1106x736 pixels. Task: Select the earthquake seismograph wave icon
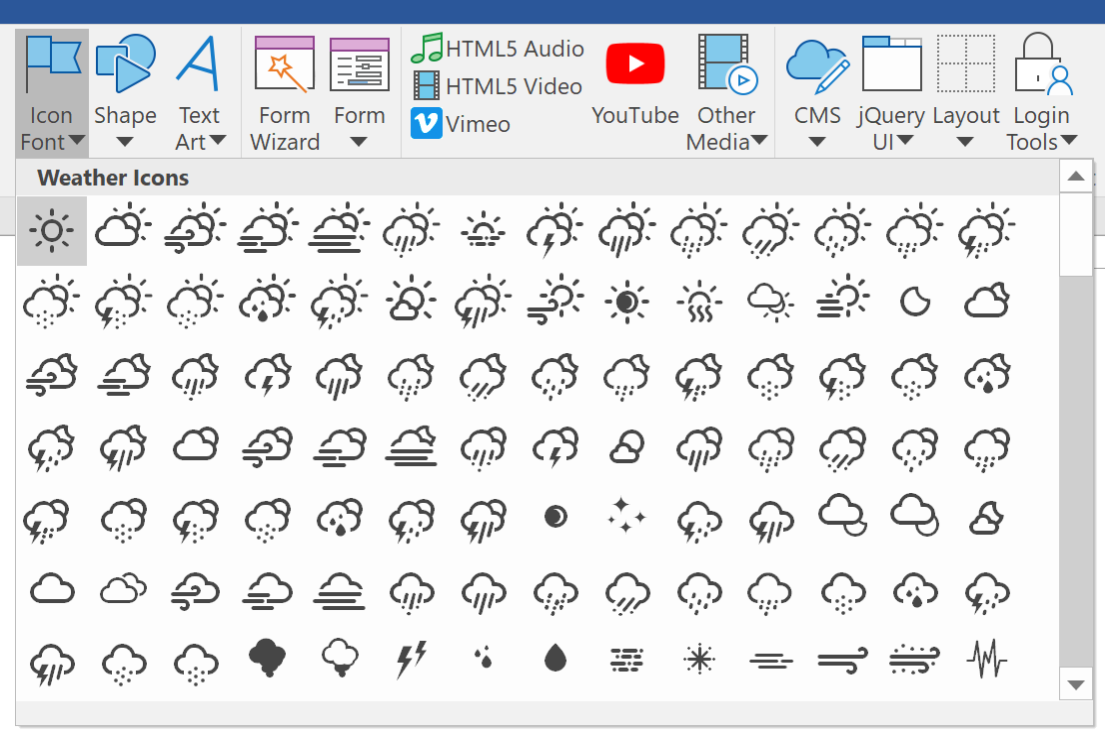(987, 658)
